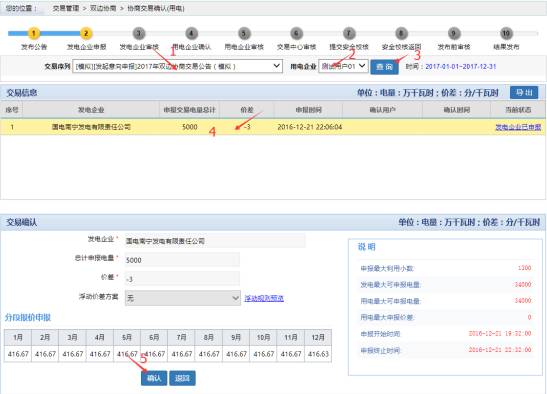Select the 1月 segment value cell 416.67

[18, 354]
